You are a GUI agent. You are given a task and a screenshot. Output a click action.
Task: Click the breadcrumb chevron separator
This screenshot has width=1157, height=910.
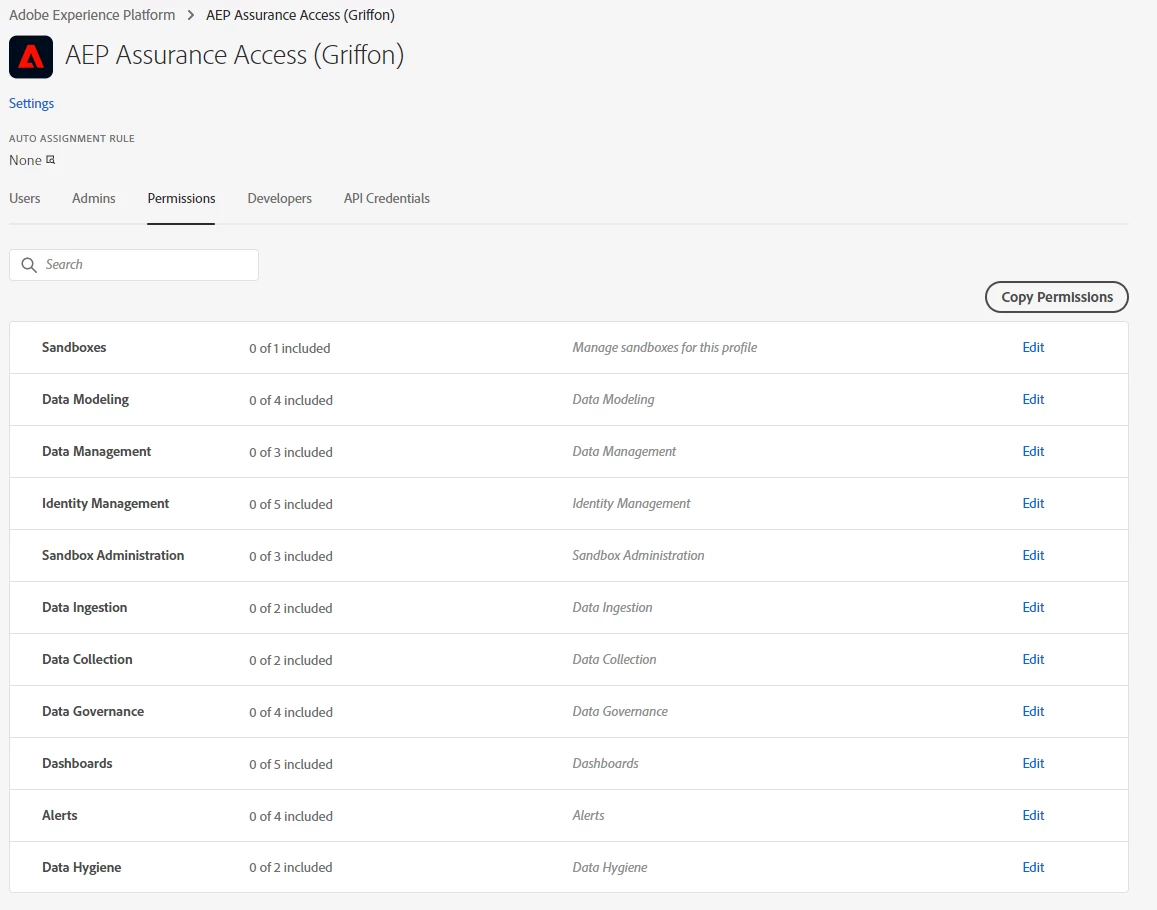190,15
